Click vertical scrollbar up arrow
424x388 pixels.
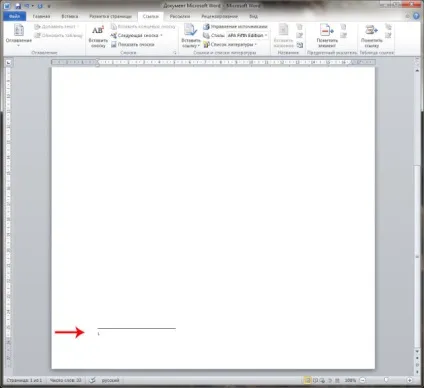click(x=417, y=71)
